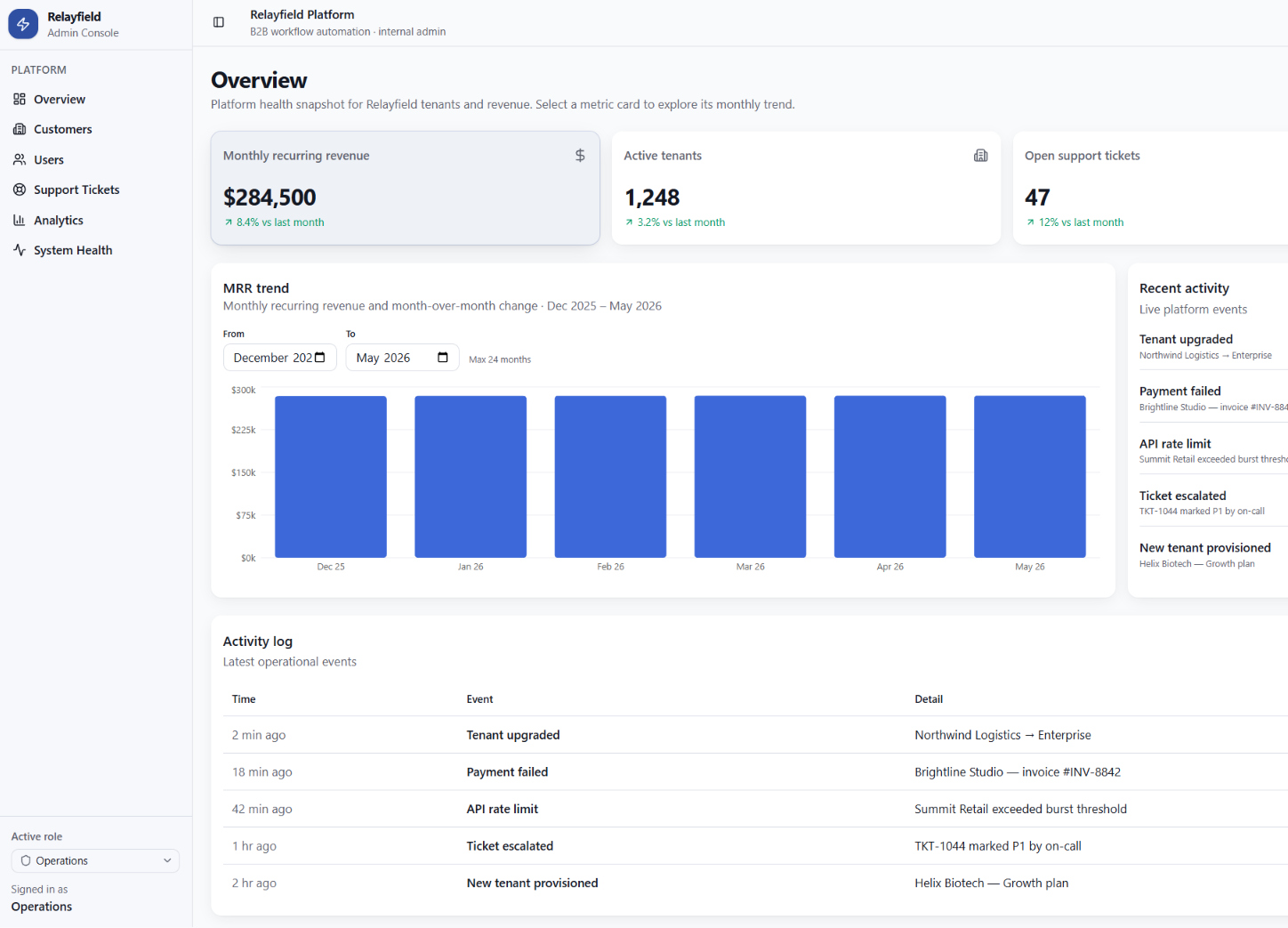Click the Feb 26 bar in MRR chart
The height and width of the screenshot is (928, 1288).
pyautogui.click(x=610, y=476)
